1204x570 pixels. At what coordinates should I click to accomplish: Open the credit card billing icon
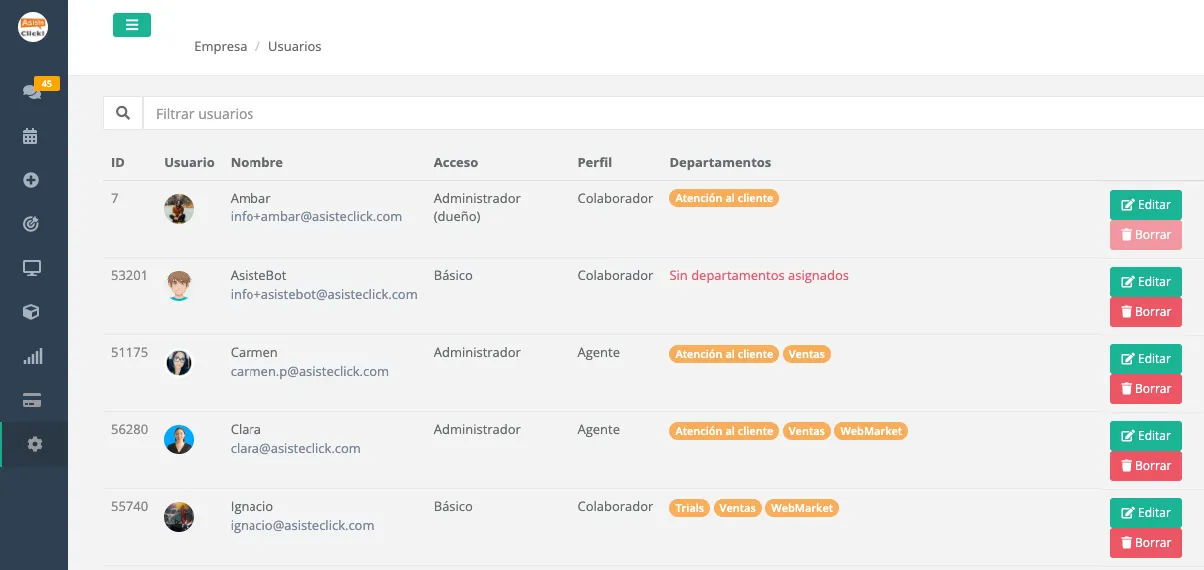pyautogui.click(x=31, y=400)
